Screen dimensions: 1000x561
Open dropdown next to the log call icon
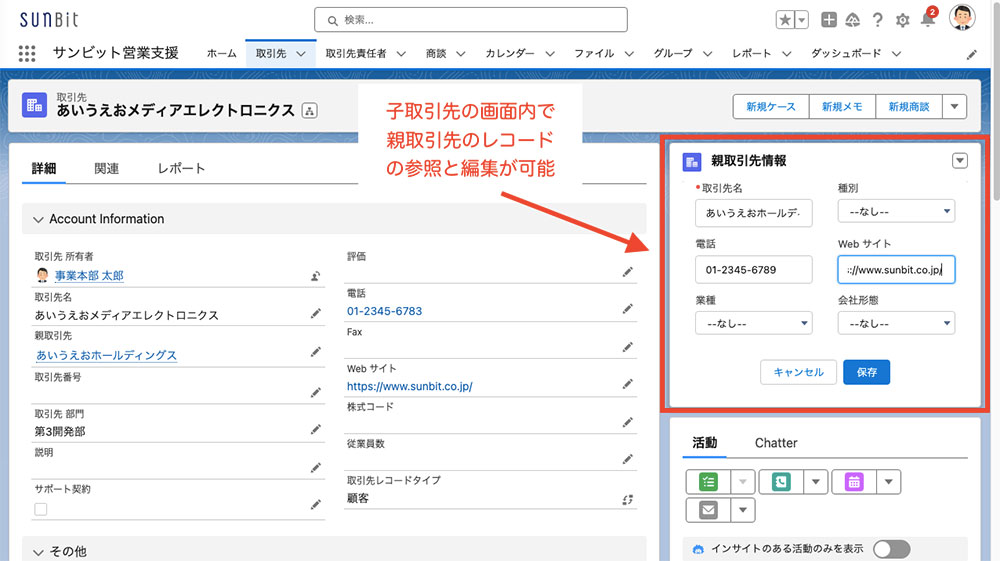click(x=816, y=482)
